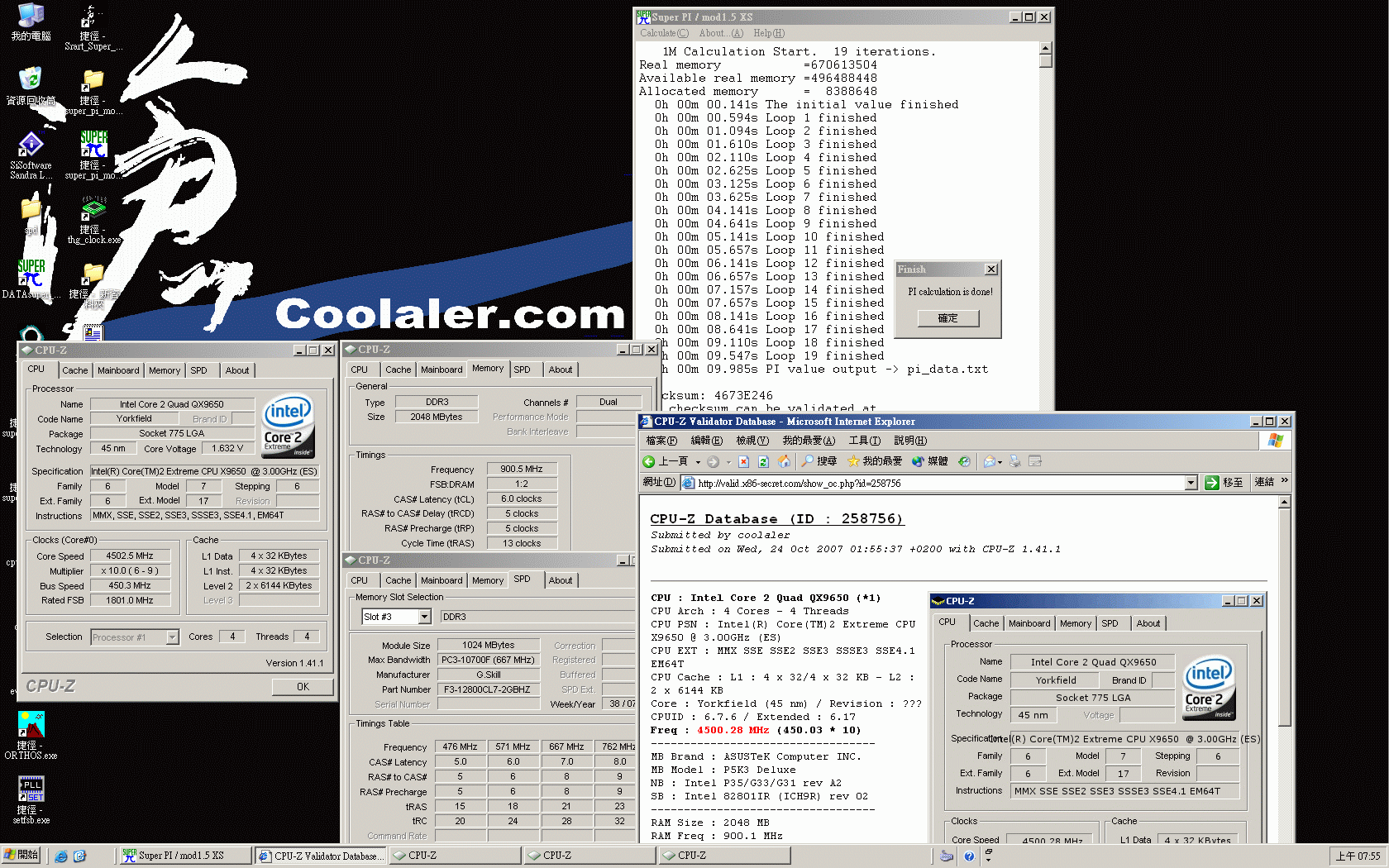
Task: Confirm the PI calculation done dialog
Action: (x=947, y=318)
